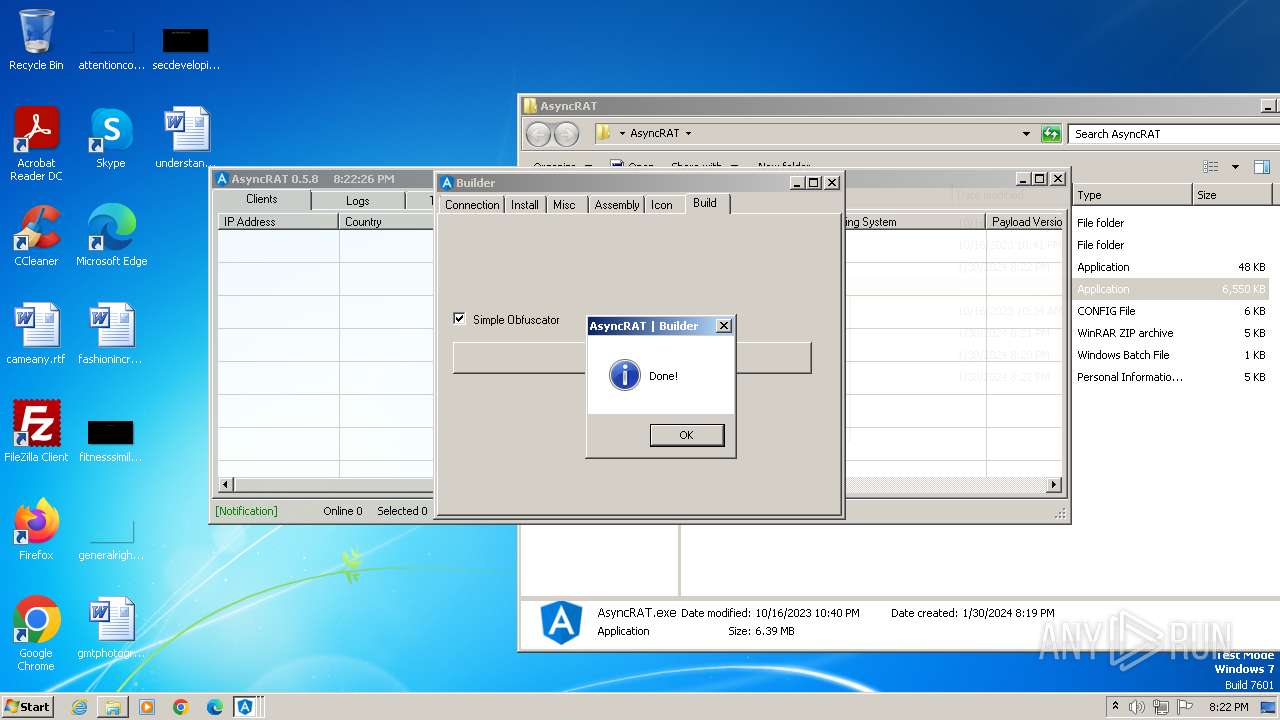Open Internet Explorer from the taskbar
The width and height of the screenshot is (1280, 720).
pos(79,707)
